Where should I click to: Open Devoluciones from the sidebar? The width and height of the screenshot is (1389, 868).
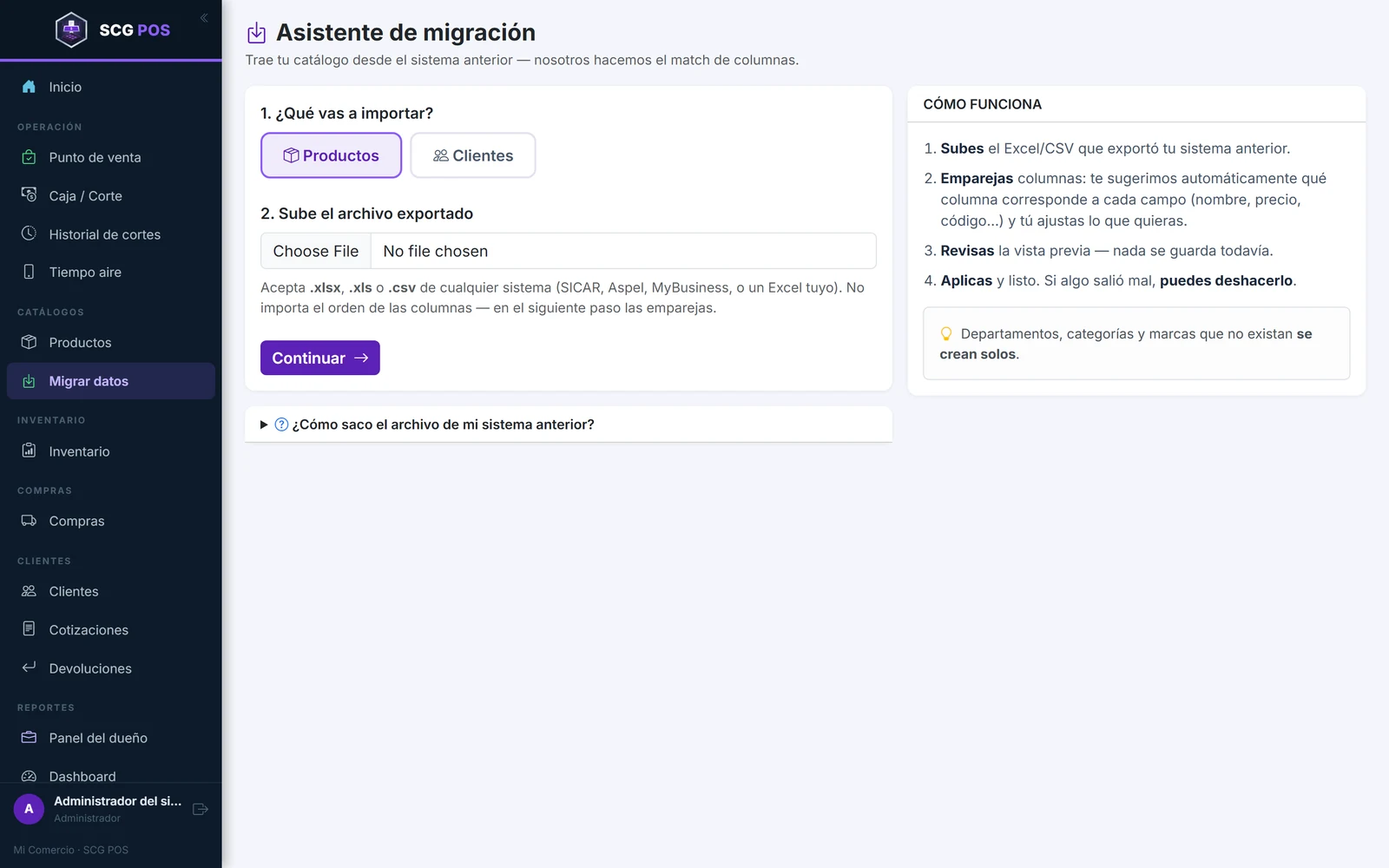111,668
